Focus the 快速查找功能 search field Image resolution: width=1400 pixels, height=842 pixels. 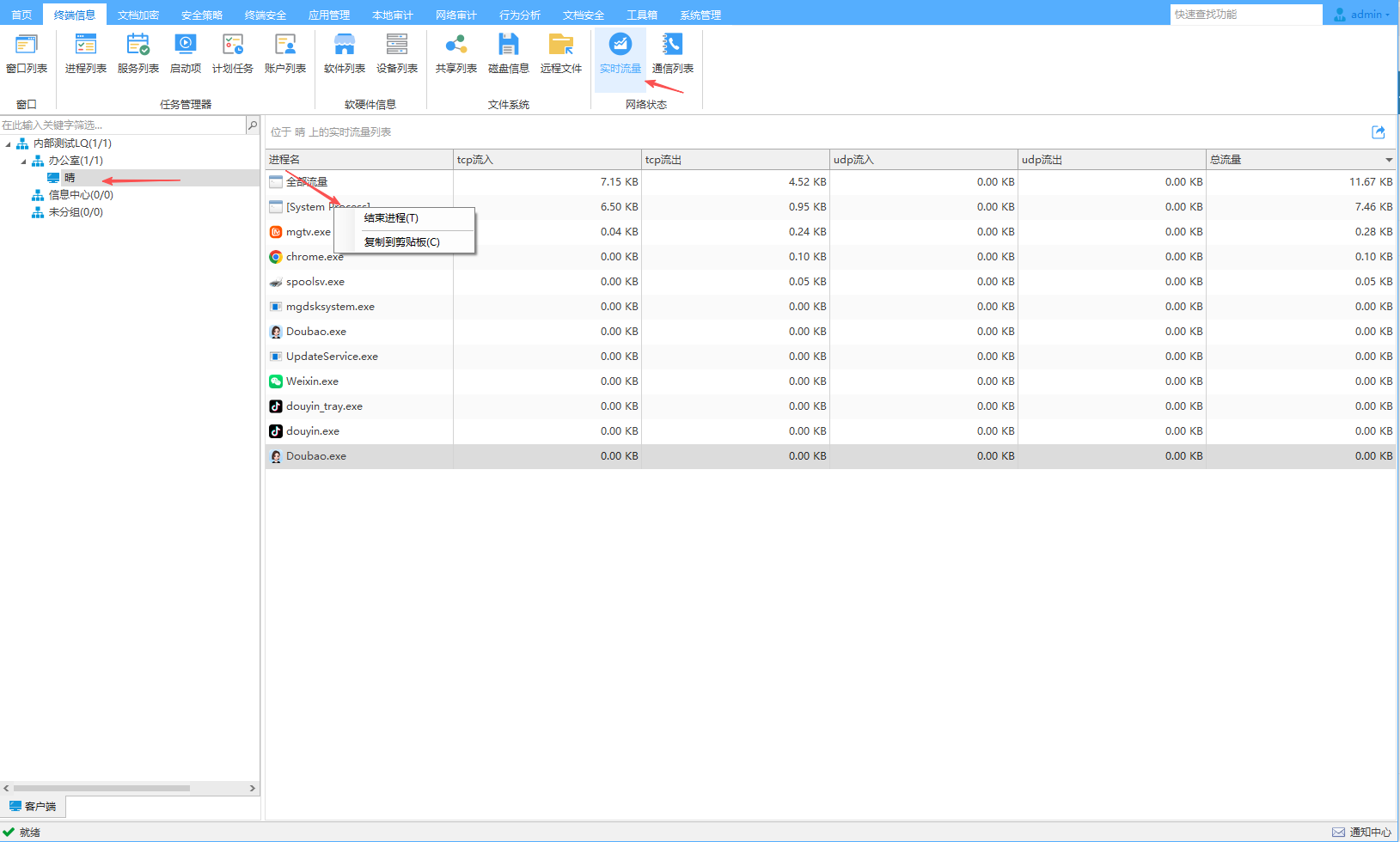click(1245, 15)
